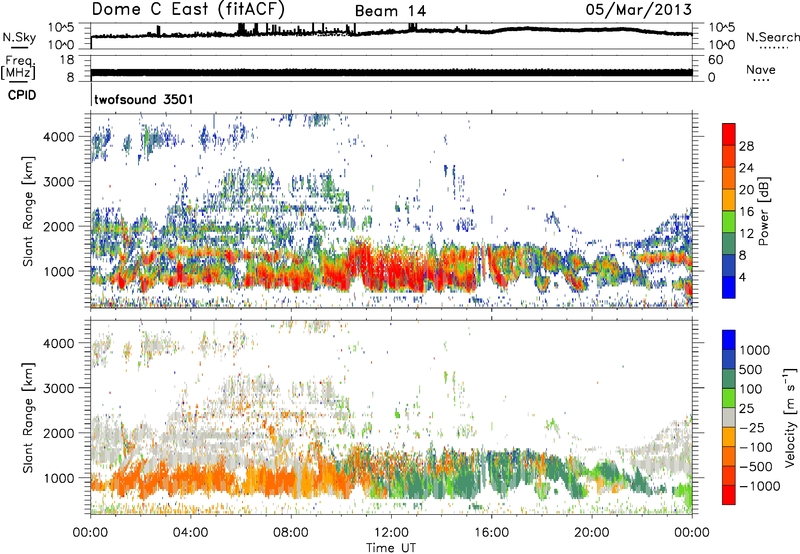Click the "CPID" row label
800x554 pixels.
click(22, 95)
